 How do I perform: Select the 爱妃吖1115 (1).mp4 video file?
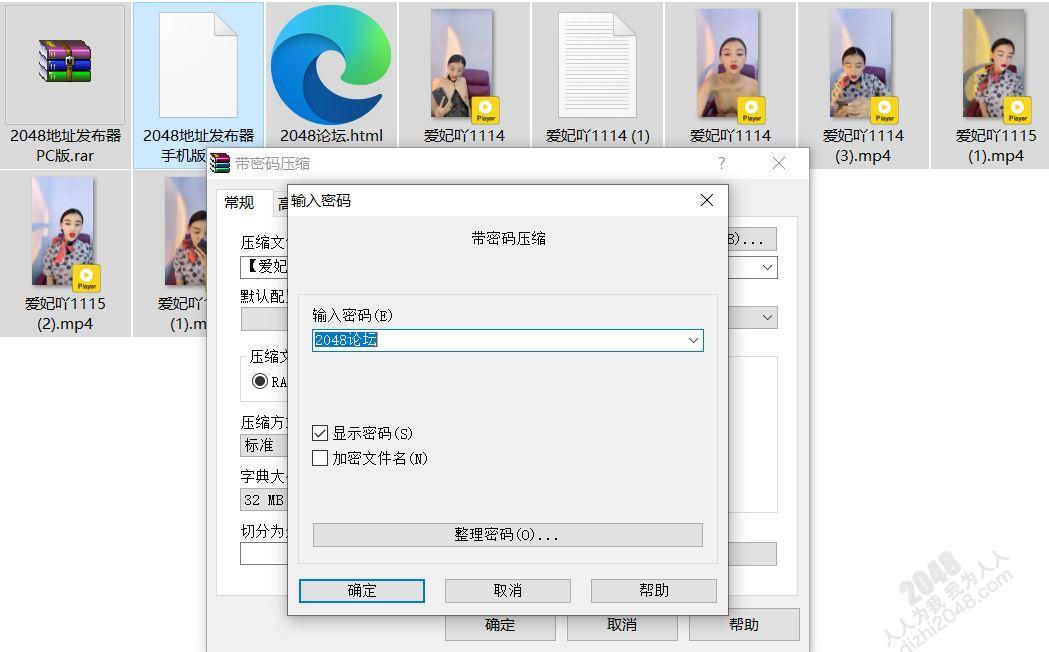(x=995, y=65)
